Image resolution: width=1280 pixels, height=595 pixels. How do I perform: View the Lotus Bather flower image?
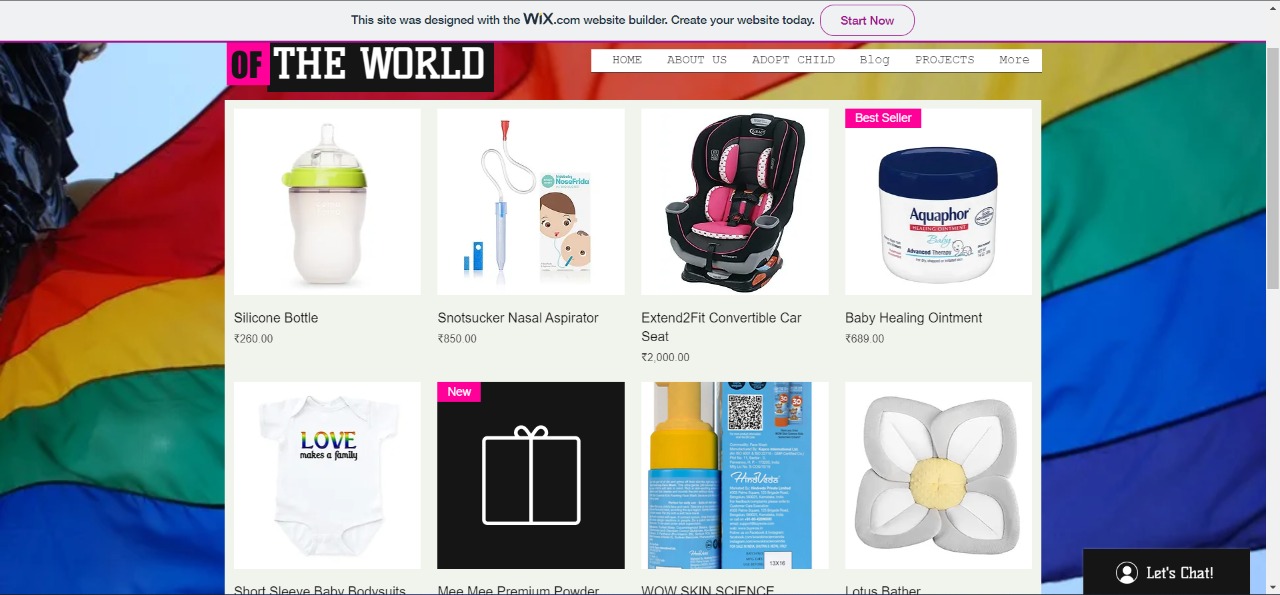(x=938, y=475)
